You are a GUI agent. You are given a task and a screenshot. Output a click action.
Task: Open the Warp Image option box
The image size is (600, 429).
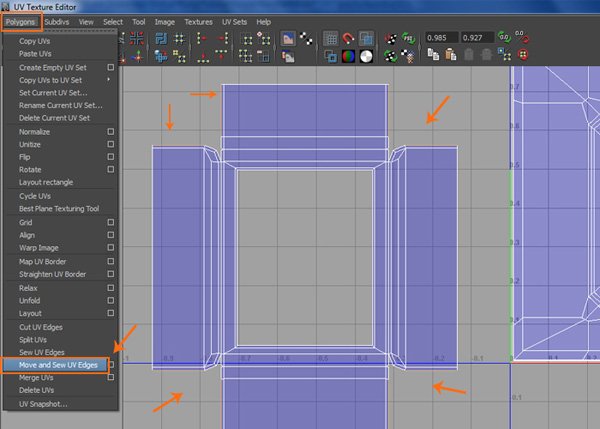pyautogui.click(x=111, y=248)
